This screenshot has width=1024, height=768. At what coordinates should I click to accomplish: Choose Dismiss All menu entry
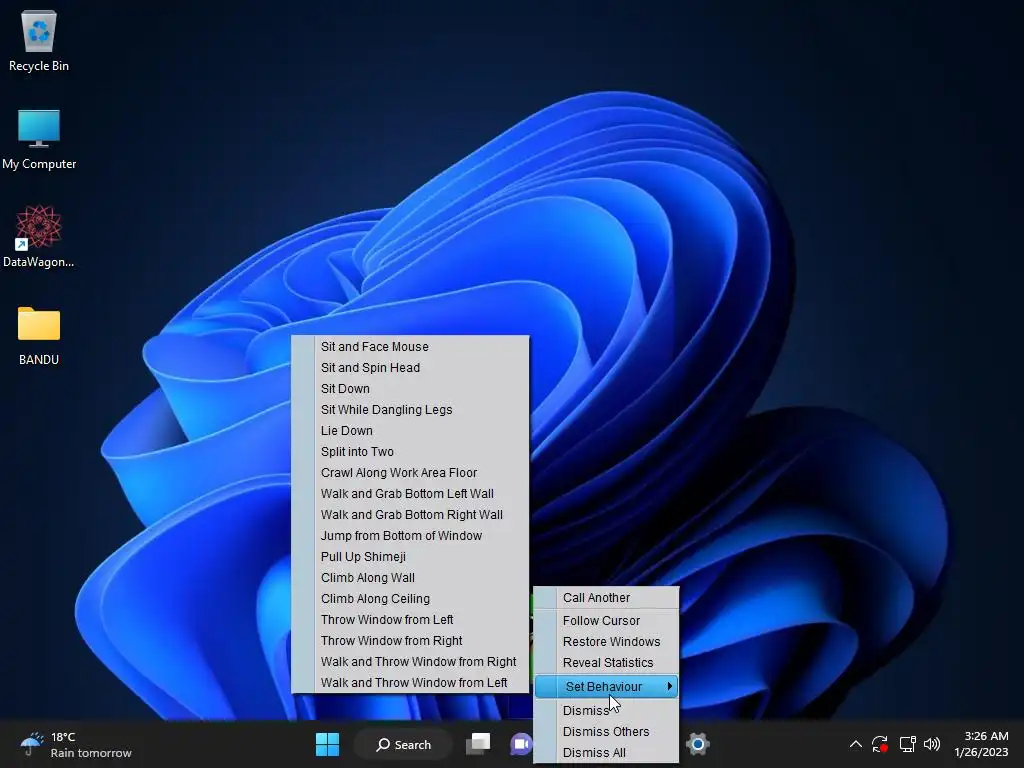click(x=607, y=752)
